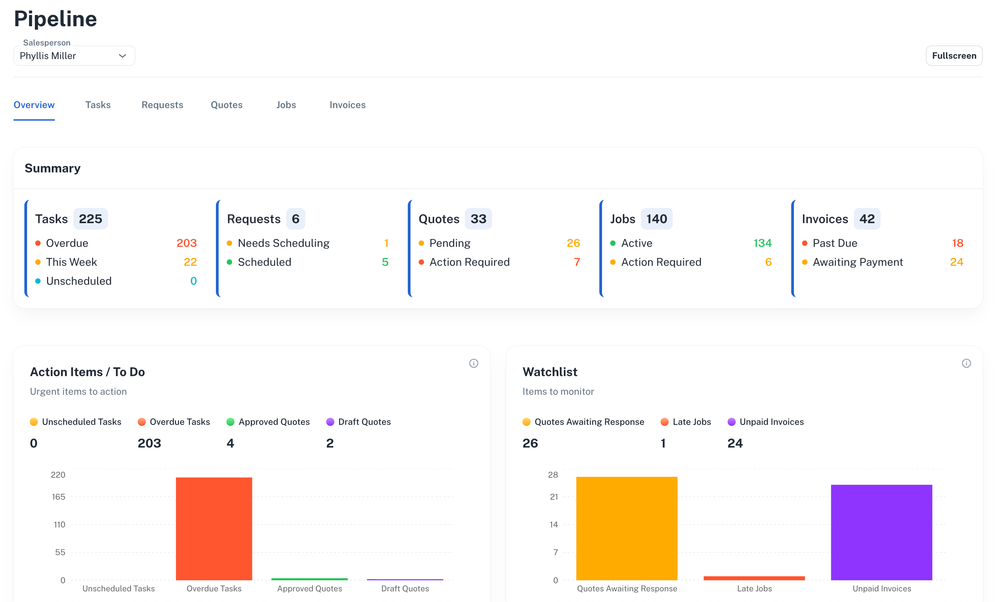Click the Draft Quotes legend color dot

pos(330,422)
